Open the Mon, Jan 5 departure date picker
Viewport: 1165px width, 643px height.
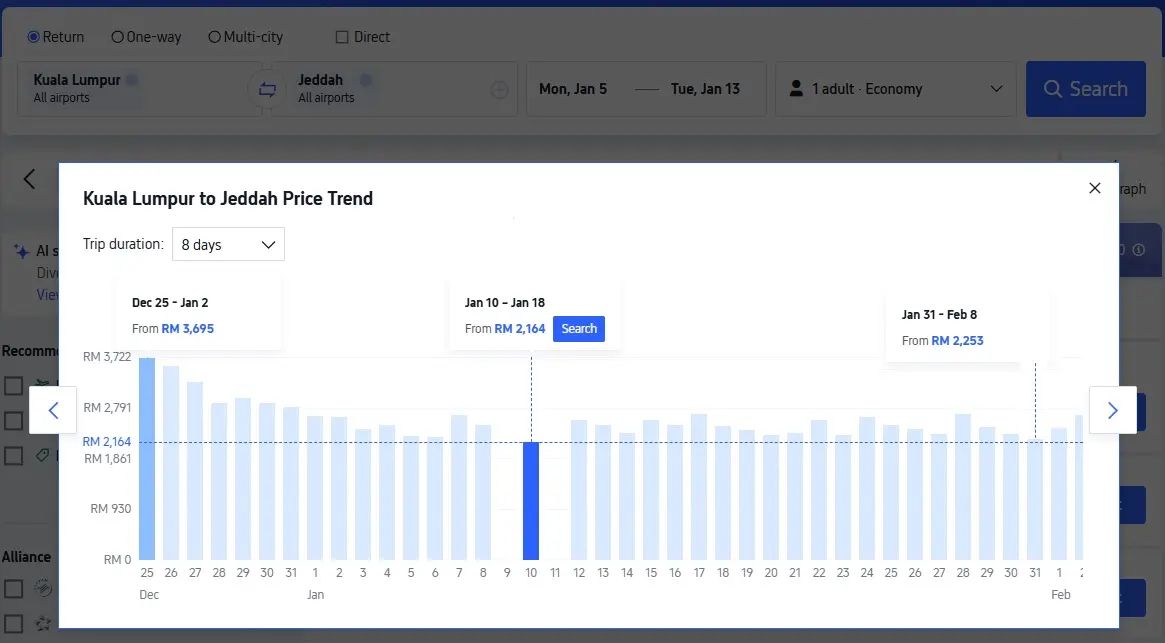573,89
